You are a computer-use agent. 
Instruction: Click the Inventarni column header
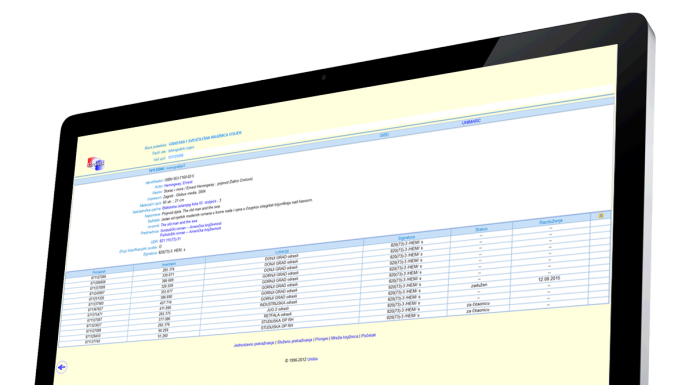coord(169,264)
